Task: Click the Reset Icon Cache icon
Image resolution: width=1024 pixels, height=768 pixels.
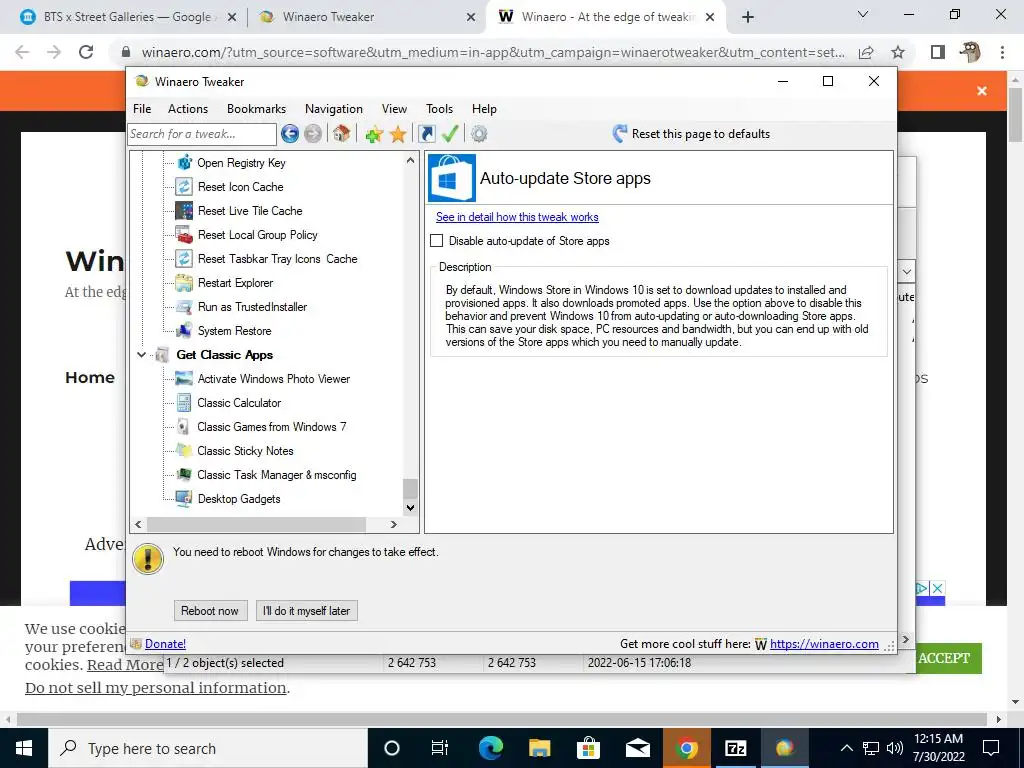Action: pos(184,187)
